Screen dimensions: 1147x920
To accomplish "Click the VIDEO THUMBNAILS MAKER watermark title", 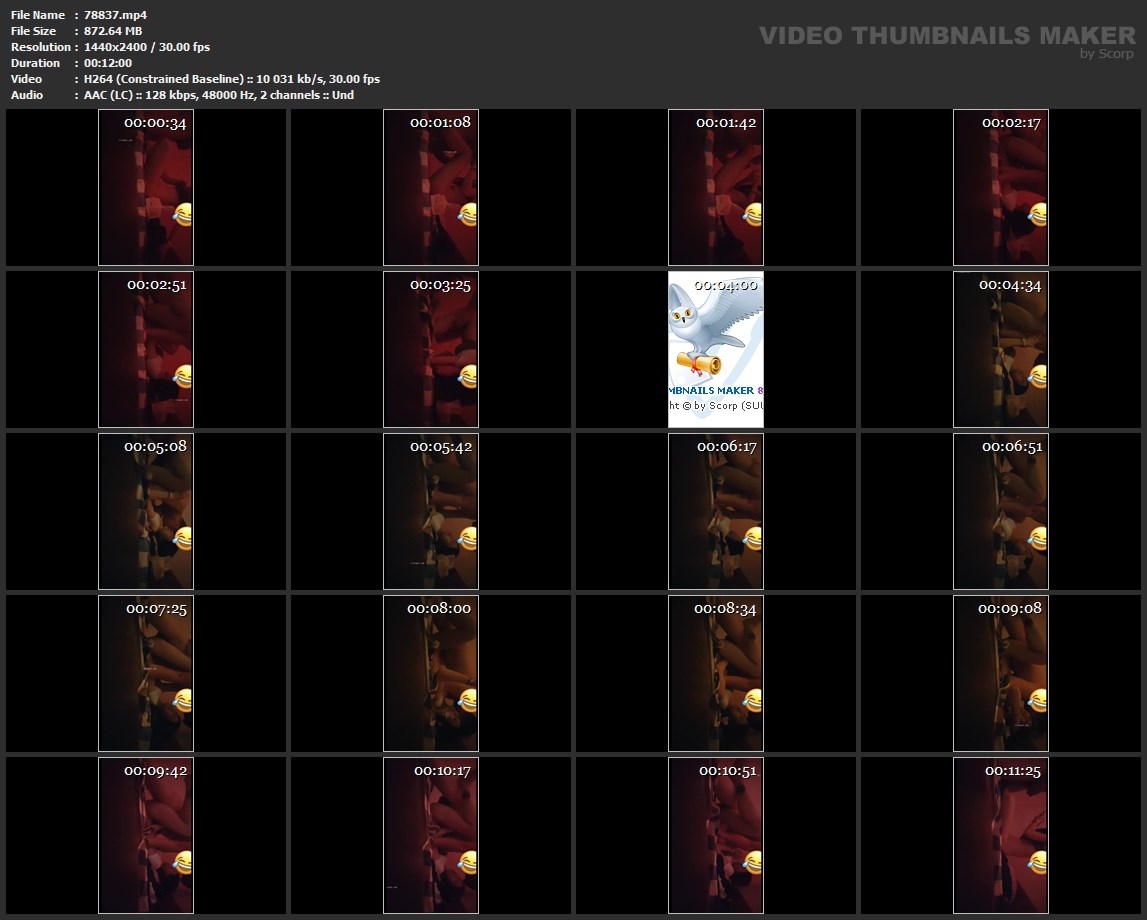I will (x=946, y=36).
